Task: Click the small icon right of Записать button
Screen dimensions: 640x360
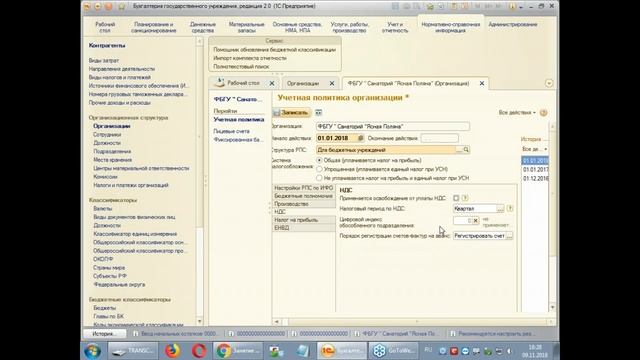Action: point(318,113)
